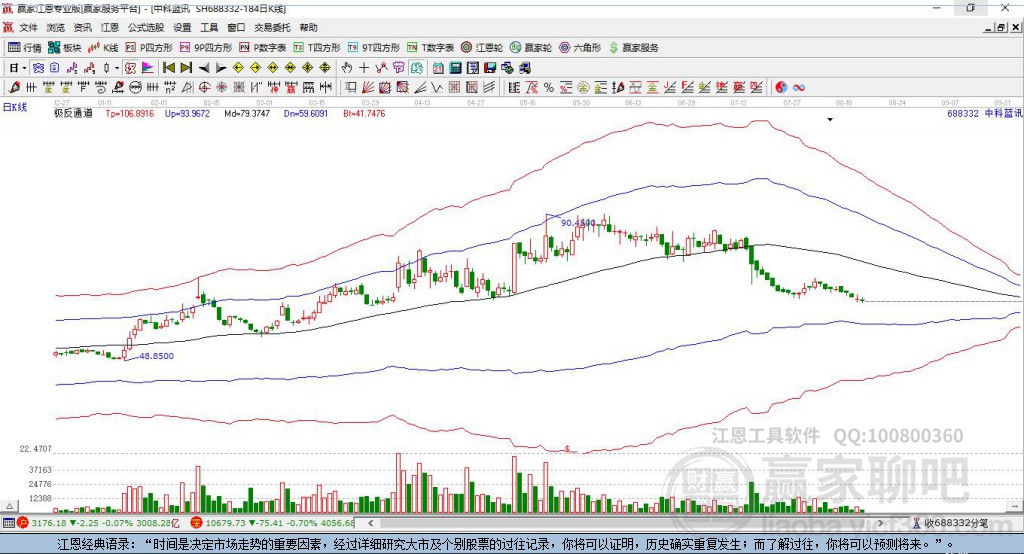
Task: Select the hand pan tool
Action: [x=347, y=68]
